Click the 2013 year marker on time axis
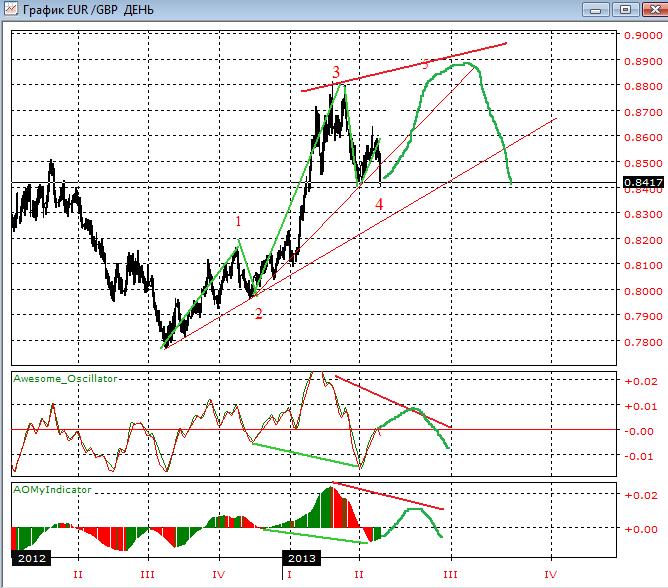668x588 pixels. [302, 558]
